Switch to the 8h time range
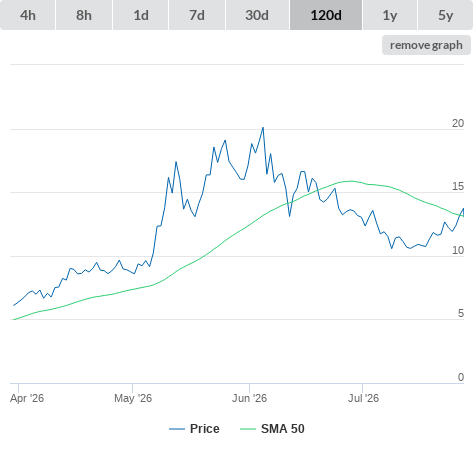The image size is (474, 455). [x=84, y=15]
